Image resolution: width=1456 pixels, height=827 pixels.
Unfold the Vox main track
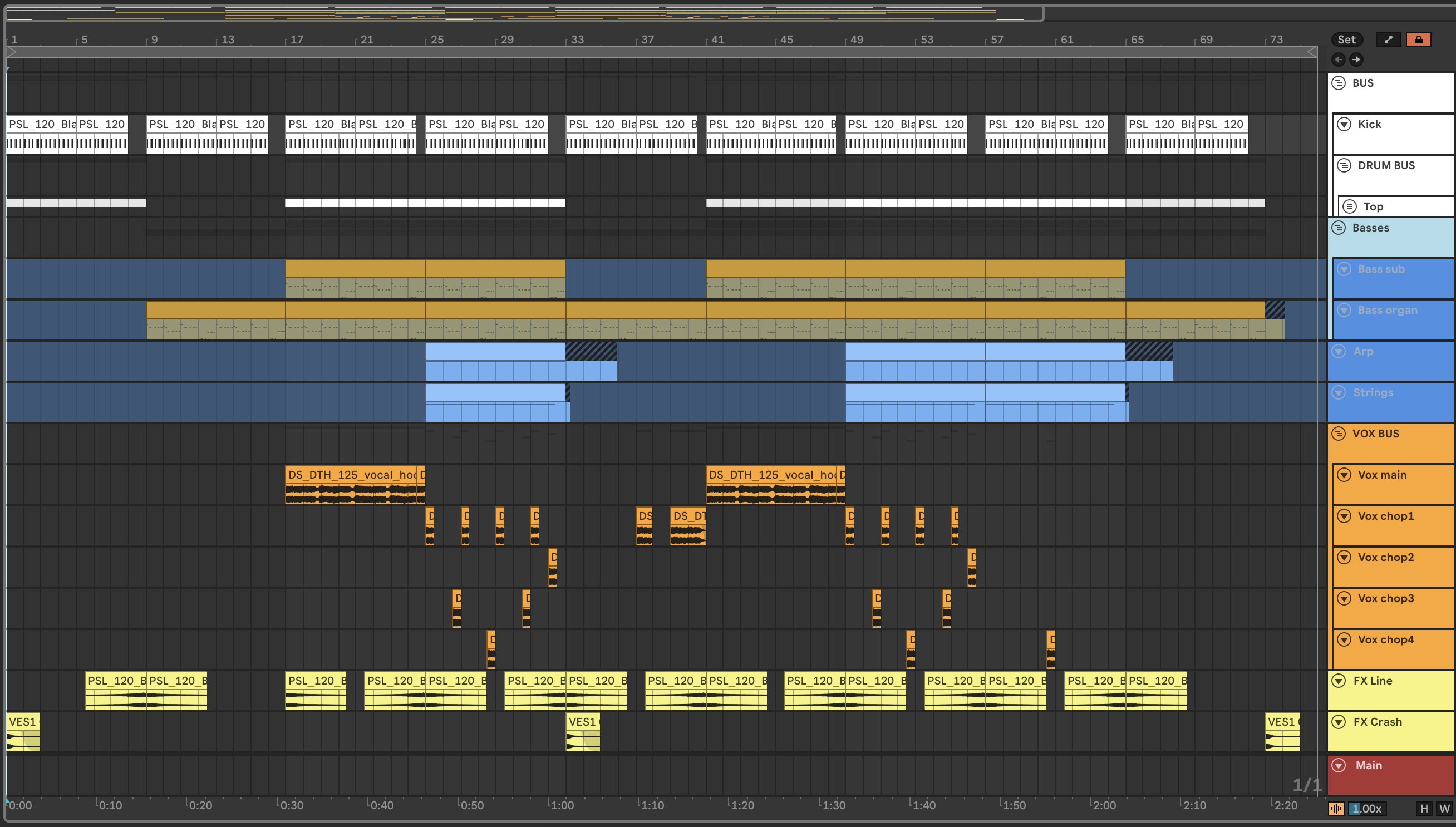click(x=1344, y=475)
